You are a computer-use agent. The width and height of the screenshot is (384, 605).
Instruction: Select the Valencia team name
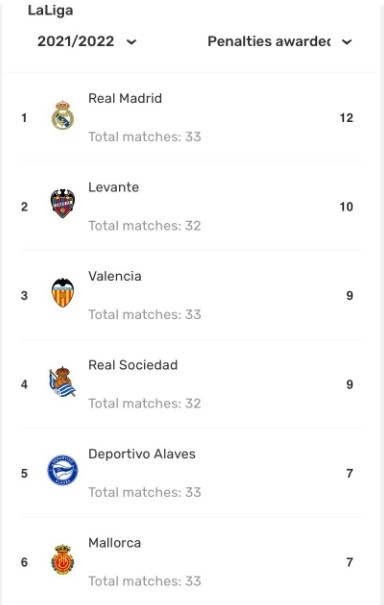(115, 276)
